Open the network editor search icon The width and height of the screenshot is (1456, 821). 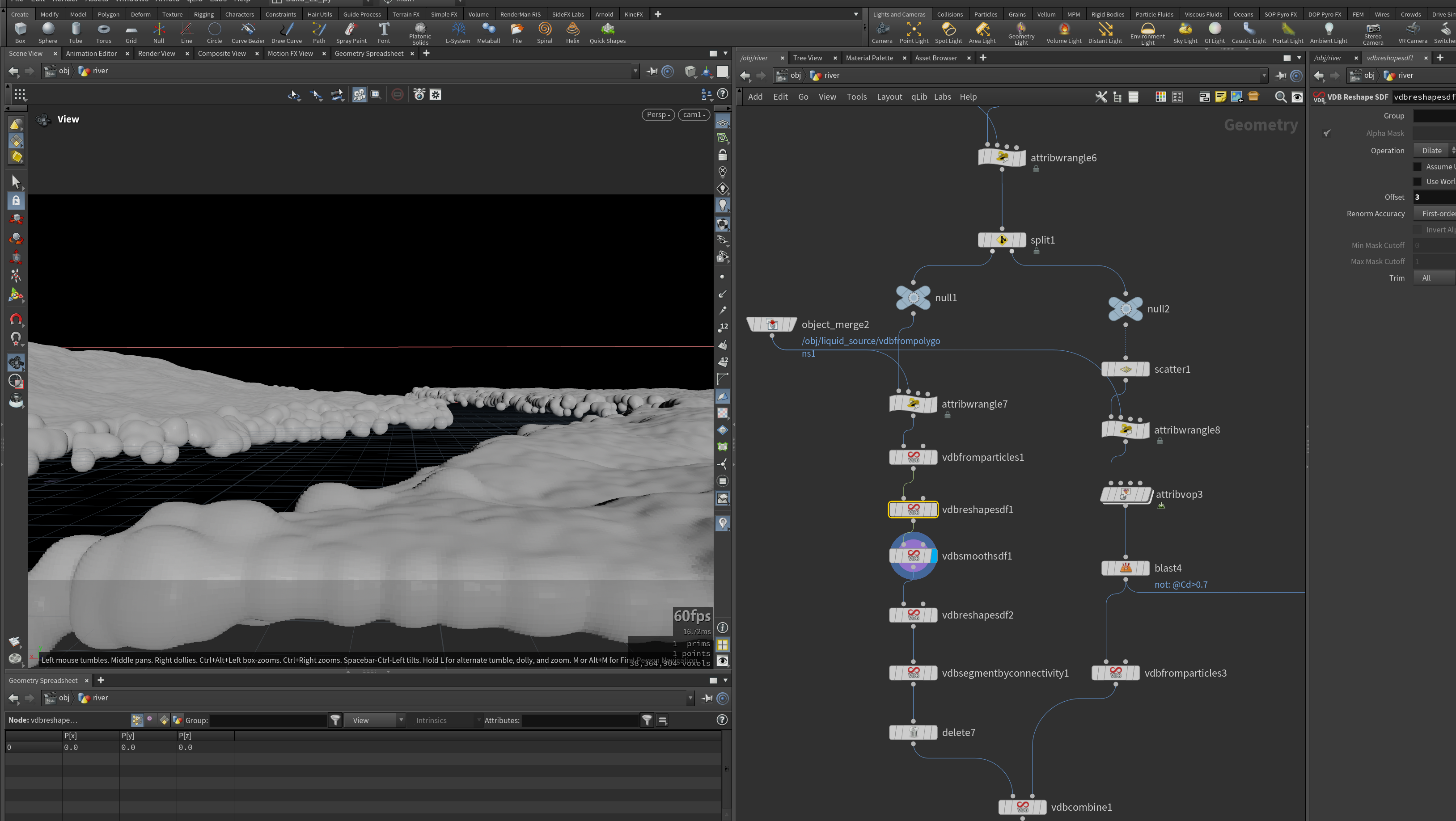click(1280, 97)
